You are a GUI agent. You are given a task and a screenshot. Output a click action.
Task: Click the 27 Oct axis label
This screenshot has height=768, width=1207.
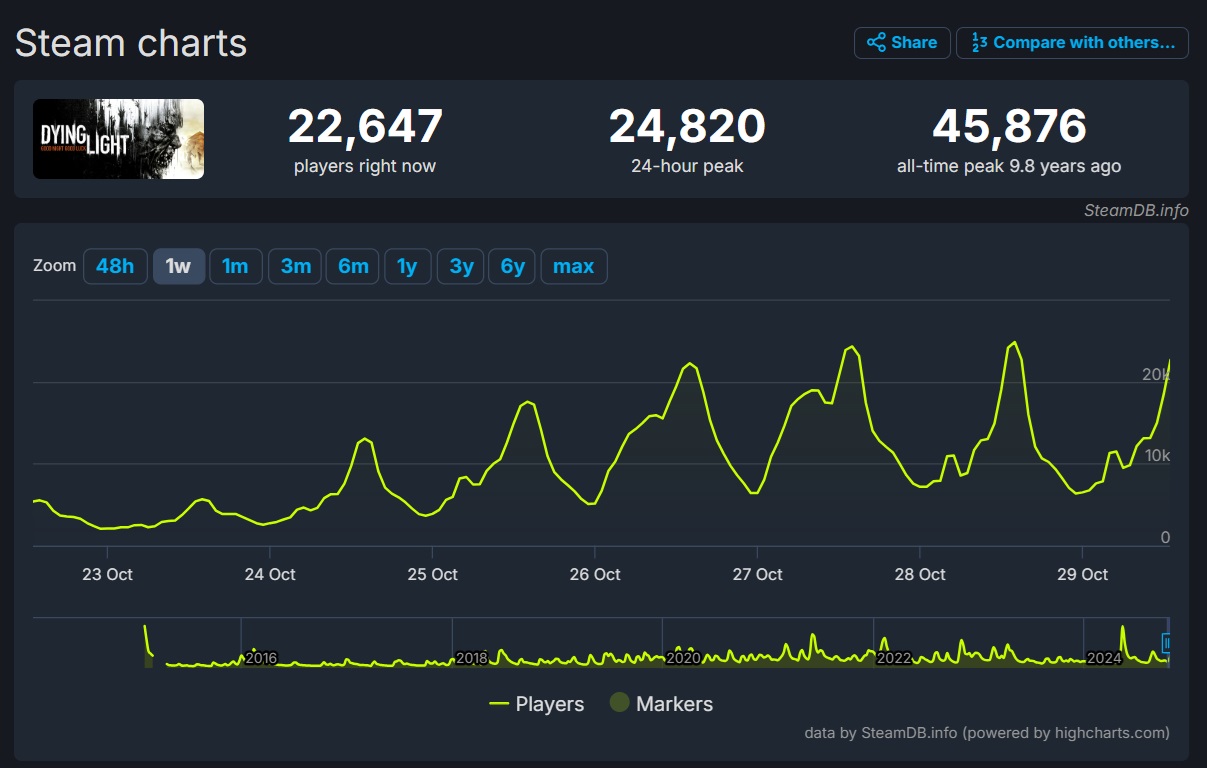click(757, 574)
